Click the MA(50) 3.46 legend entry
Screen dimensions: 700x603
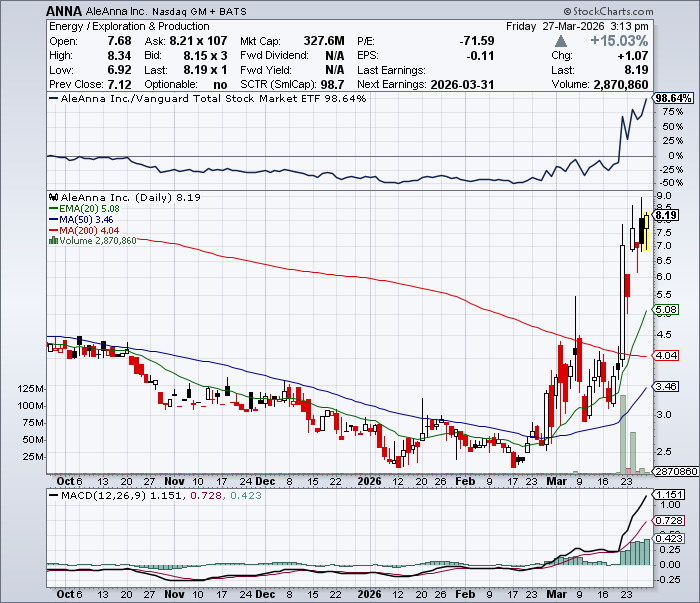82,220
